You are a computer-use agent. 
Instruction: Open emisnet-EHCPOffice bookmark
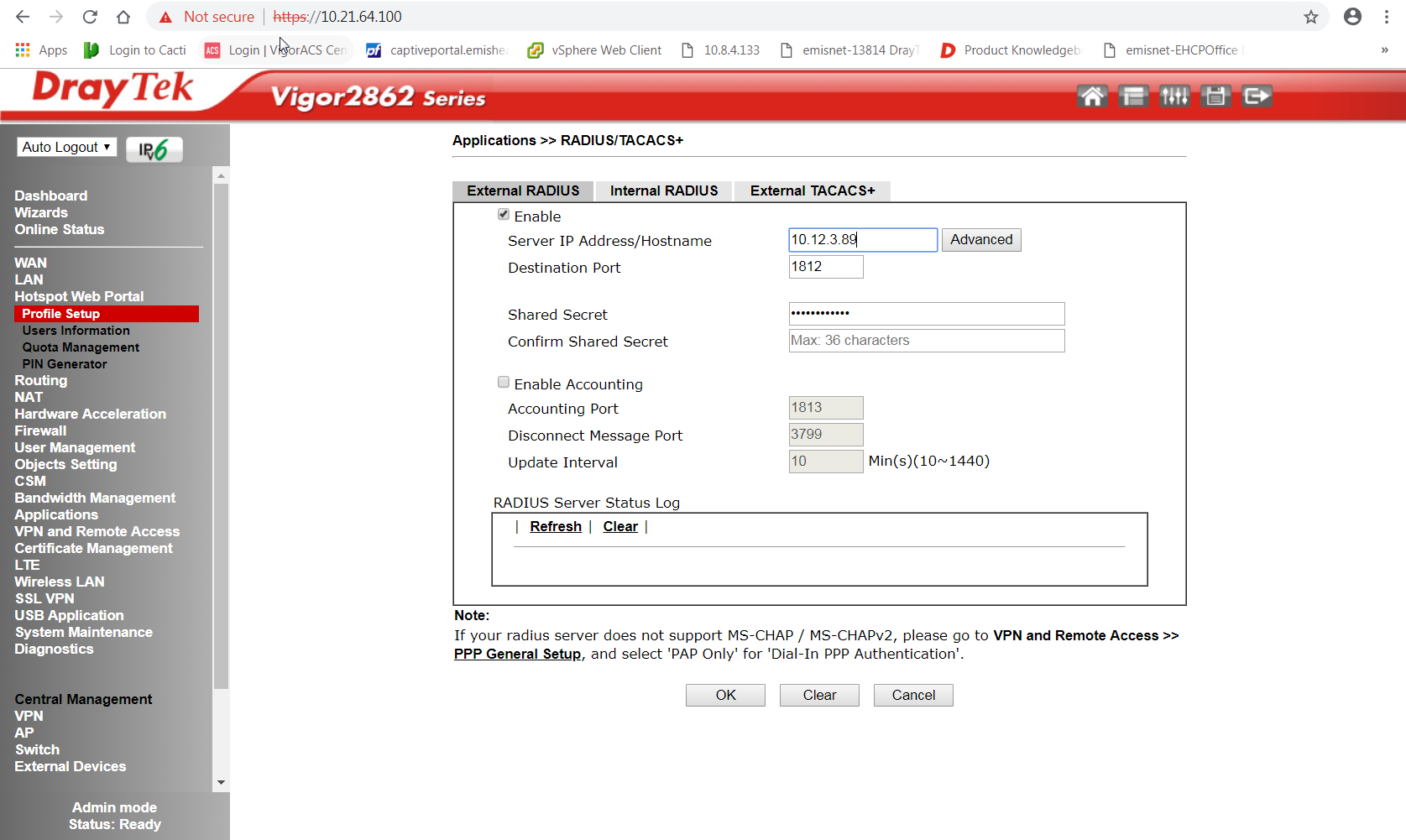click(x=1173, y=50)
